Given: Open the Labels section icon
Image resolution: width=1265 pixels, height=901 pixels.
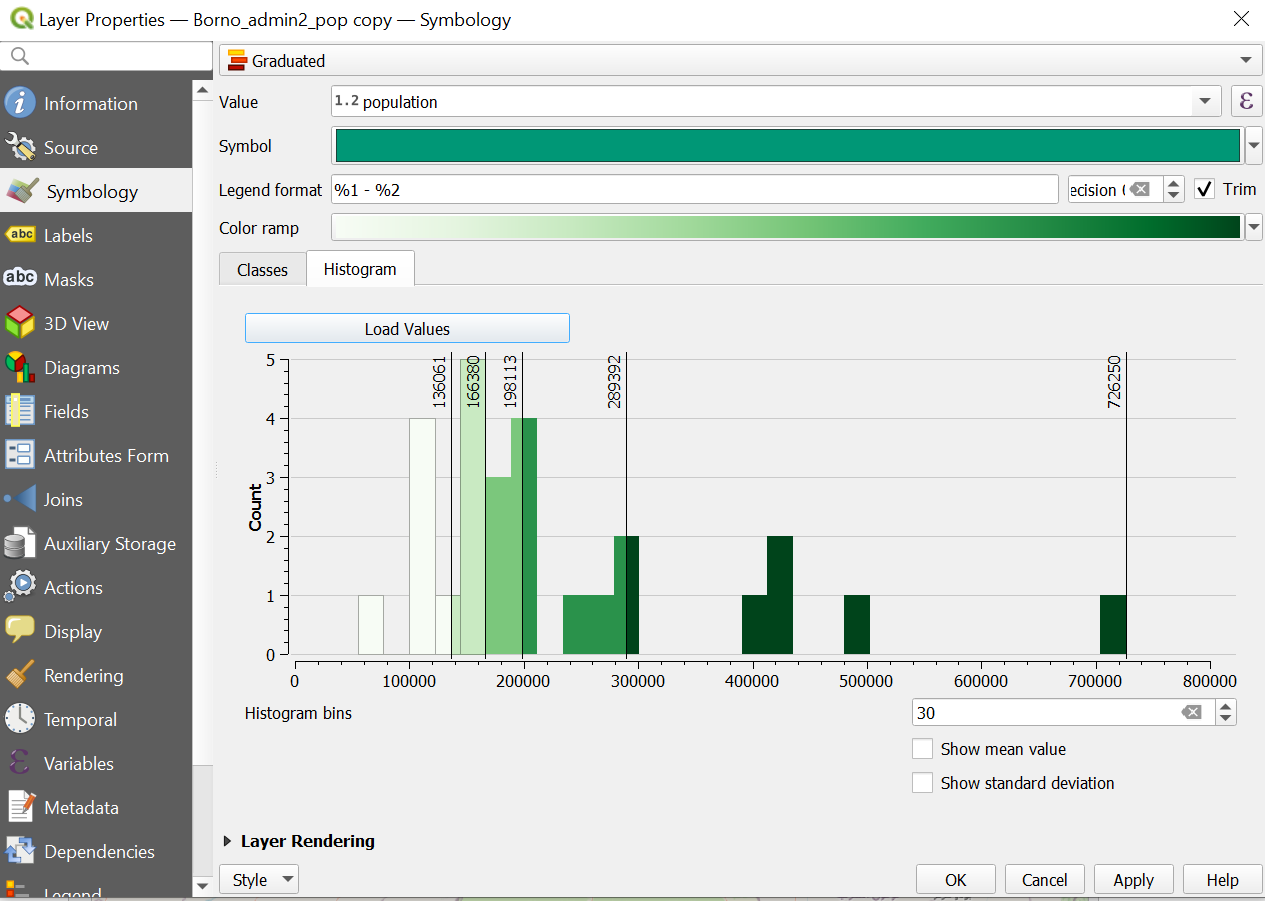Looking at the screenshot, I should (20, 235).
